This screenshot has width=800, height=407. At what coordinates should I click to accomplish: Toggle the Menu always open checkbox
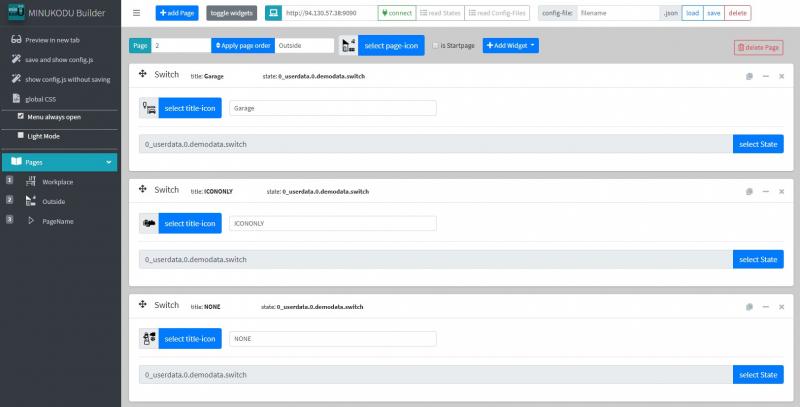pyautogui.click(x=21, y=115)
